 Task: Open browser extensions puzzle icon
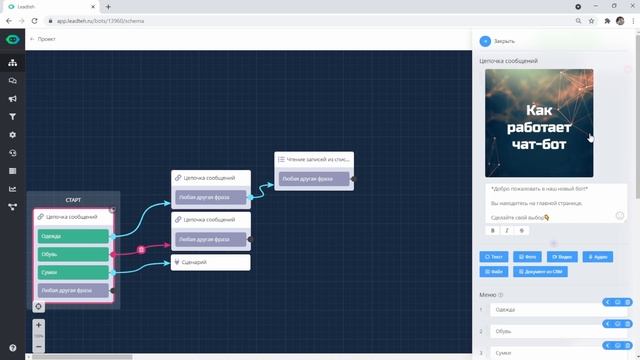607,21
